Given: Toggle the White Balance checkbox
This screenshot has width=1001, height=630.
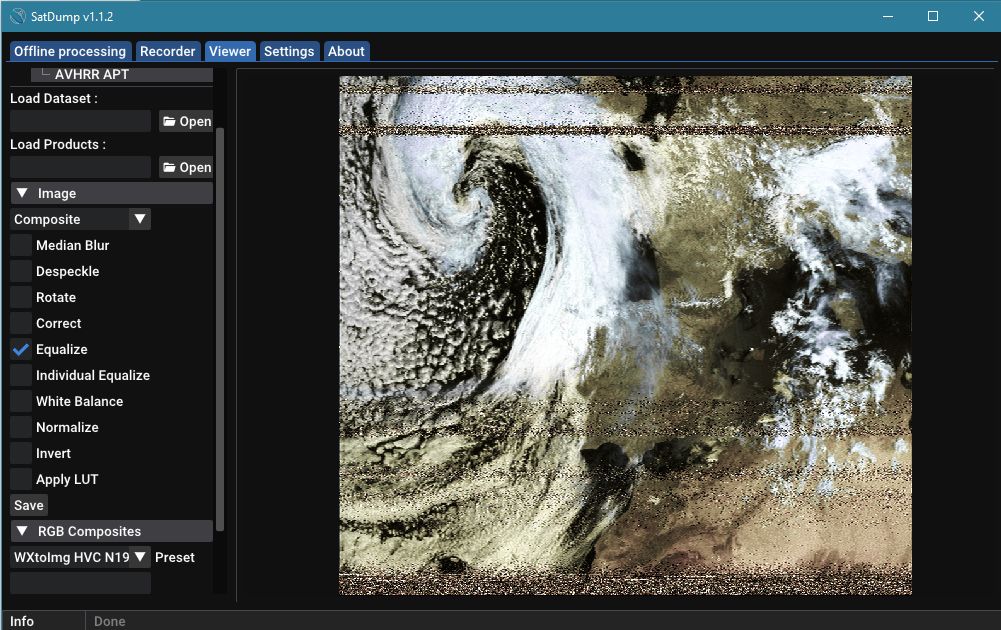Looking at the screenshot, I should coord(21,401).
